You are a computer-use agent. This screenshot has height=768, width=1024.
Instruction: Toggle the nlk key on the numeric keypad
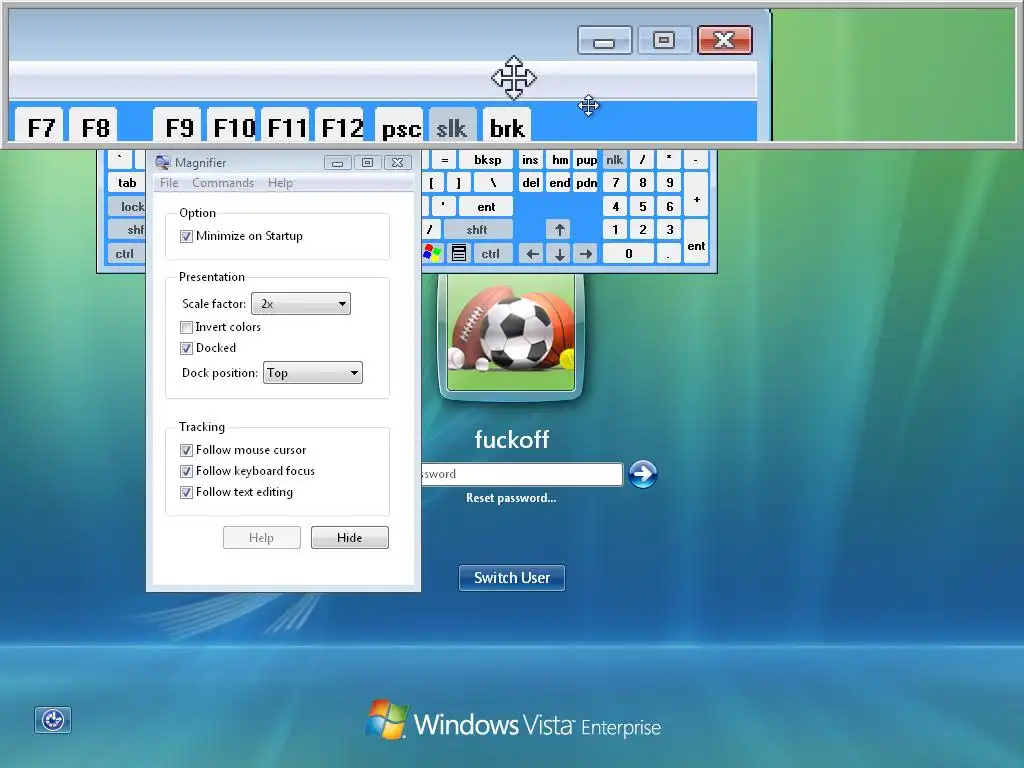pyautogui.click(x=614, y=160)
